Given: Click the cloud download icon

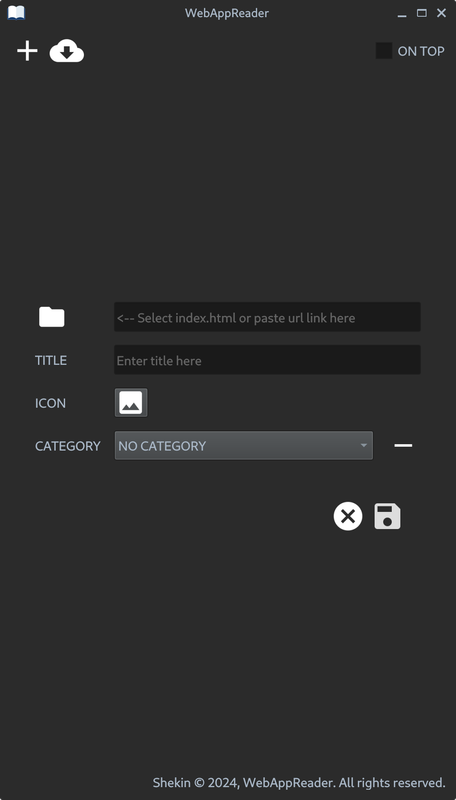Looking at the screenshot, I should pyautogui.click(x=67, y=52).
